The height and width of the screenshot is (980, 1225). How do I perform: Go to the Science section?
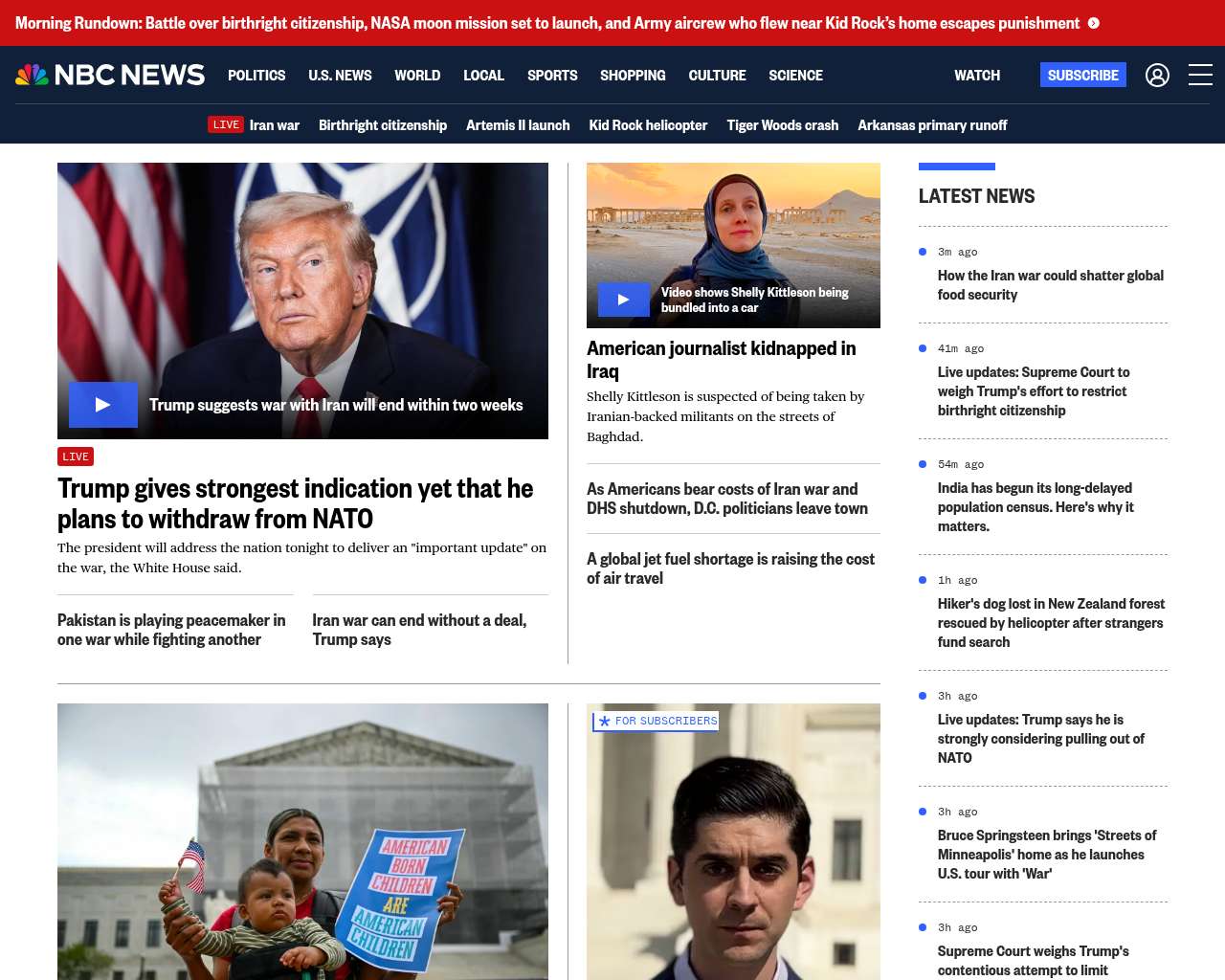(795, 75)
